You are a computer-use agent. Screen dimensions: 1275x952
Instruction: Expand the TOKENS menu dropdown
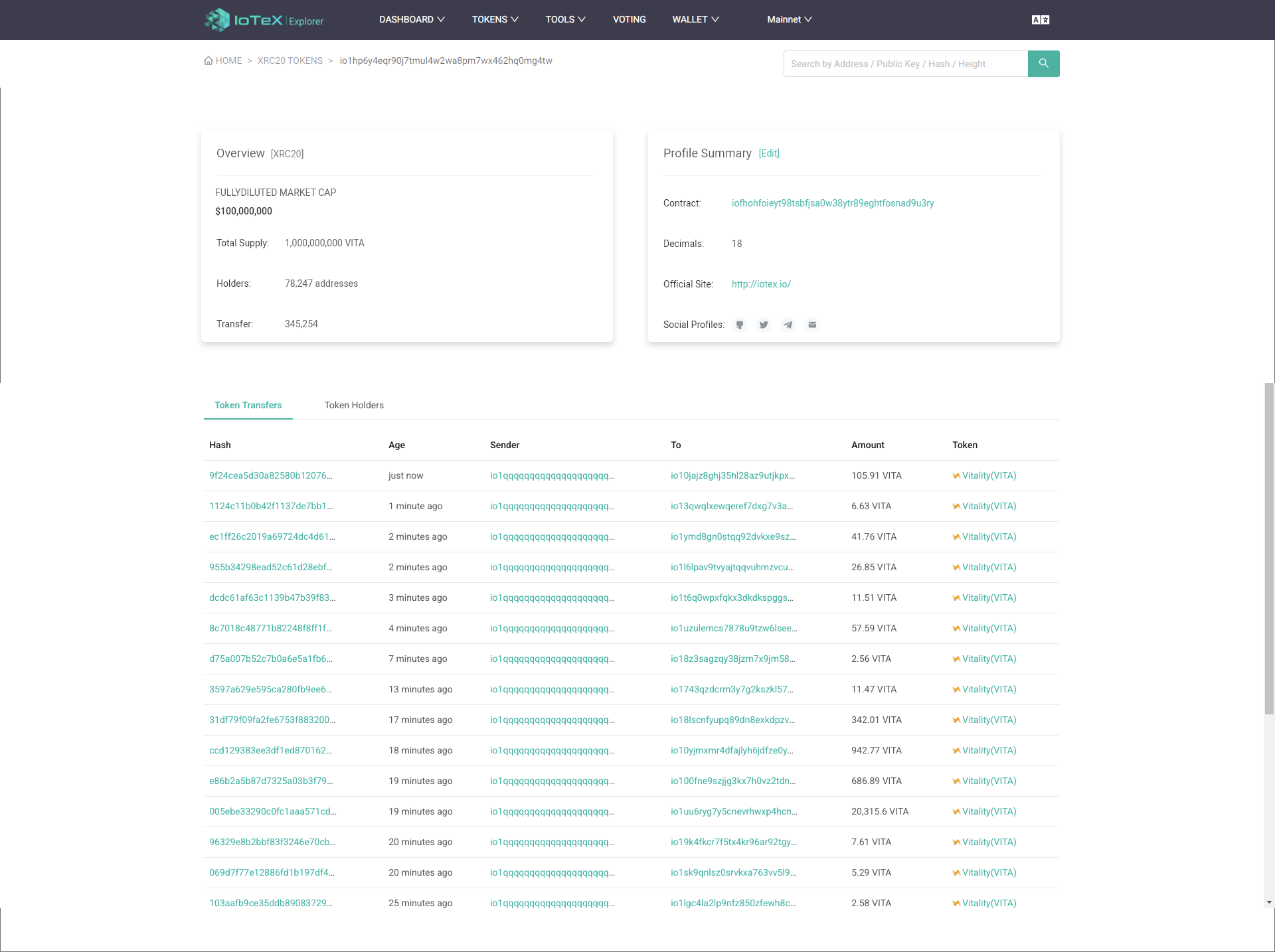[x=495, y=19]
